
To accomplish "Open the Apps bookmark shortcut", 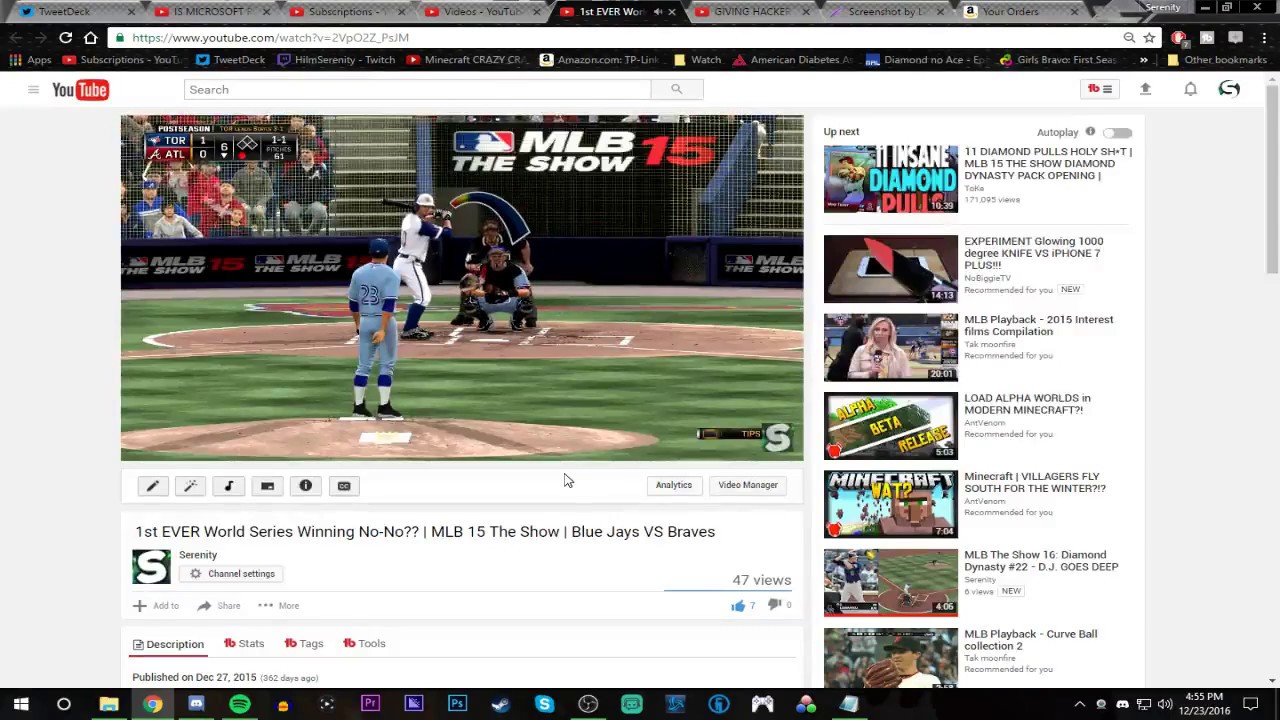I will [x=30, y=60].
